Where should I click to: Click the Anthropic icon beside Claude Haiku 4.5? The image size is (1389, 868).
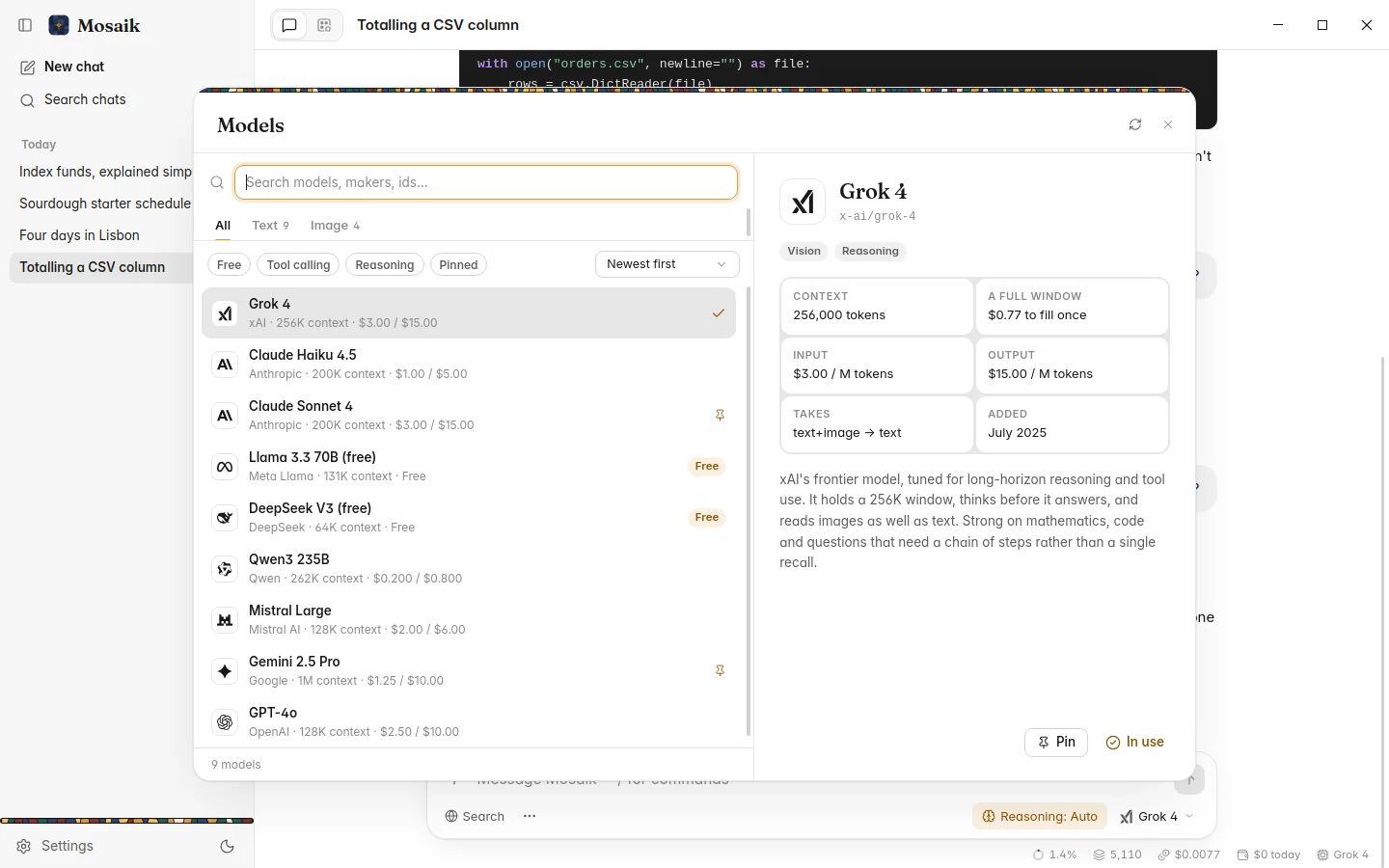point(225,365)
